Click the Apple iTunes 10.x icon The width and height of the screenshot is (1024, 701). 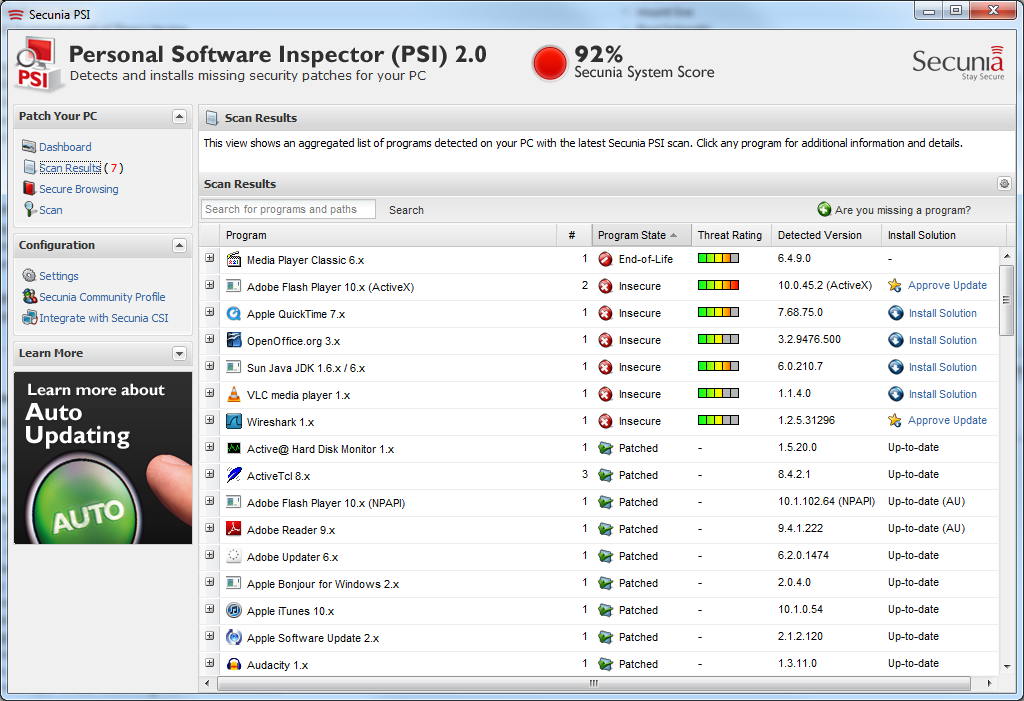pos(234,610)
